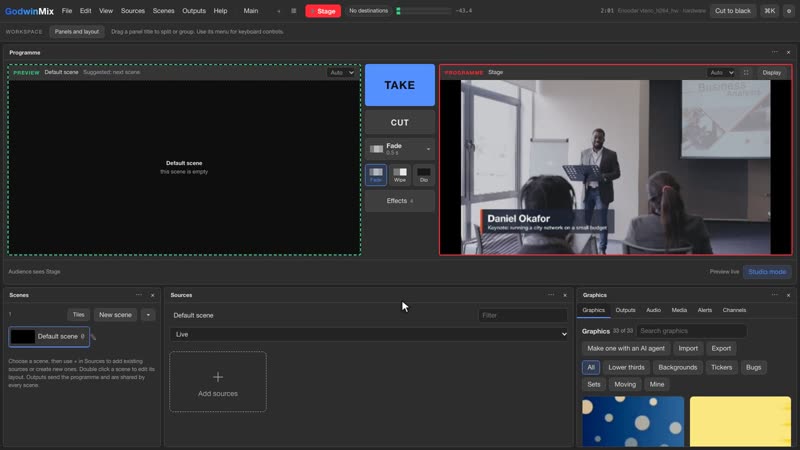Select the Wipe transition icon button
800x450 pixels.
[400, 175]
